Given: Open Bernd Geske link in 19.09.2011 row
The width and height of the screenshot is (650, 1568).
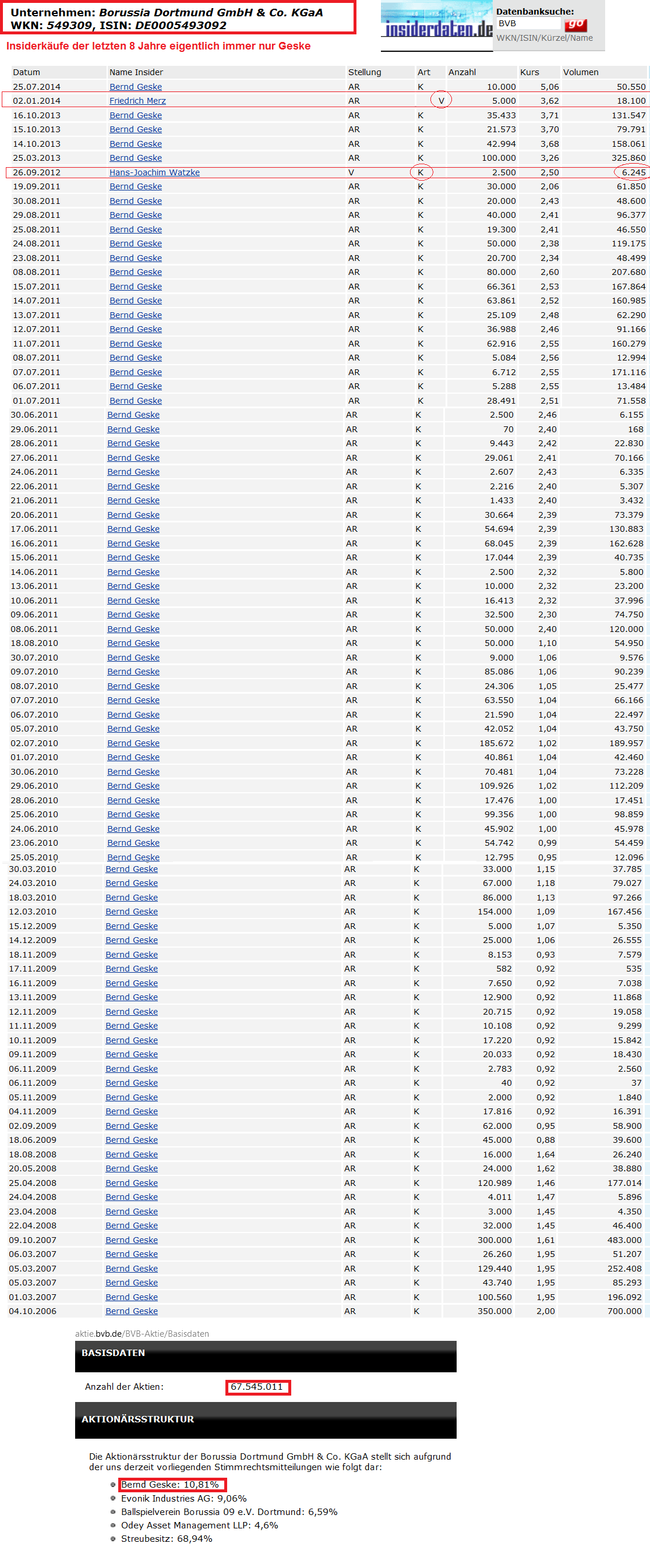Looking at the screenshot, I should point(136,186).
